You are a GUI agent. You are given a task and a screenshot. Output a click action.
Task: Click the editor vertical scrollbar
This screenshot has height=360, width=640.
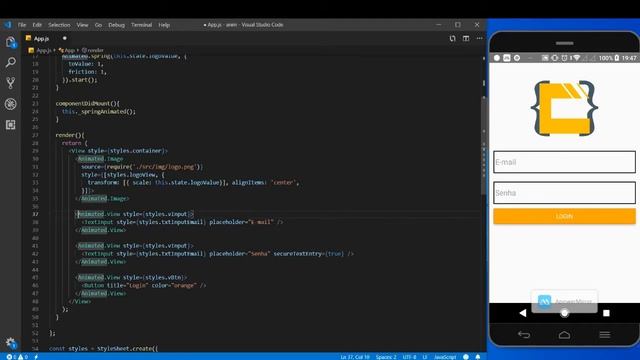pos(484,147)
